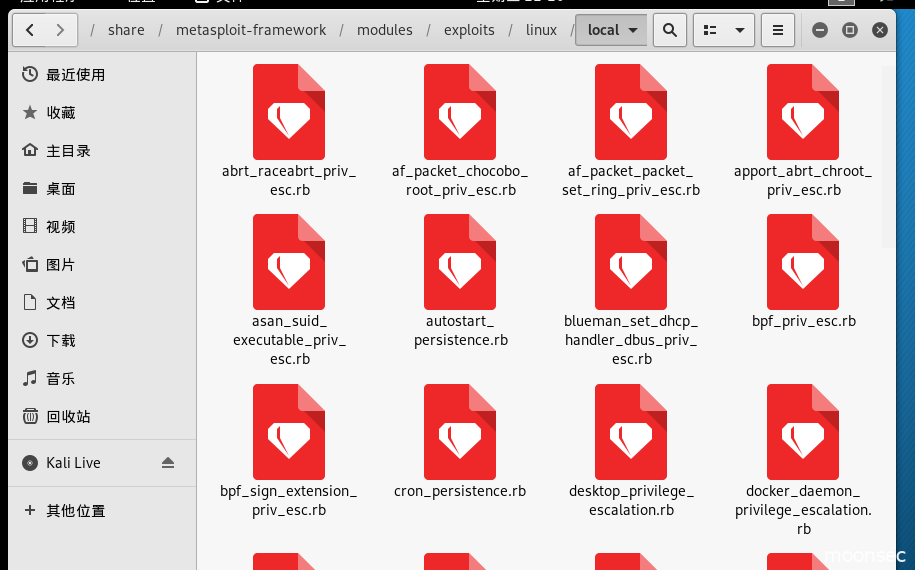The width and height of the screenshot is (915, 570).
Task: Go back with the left arrow button
Action: (x=30, y=30)
